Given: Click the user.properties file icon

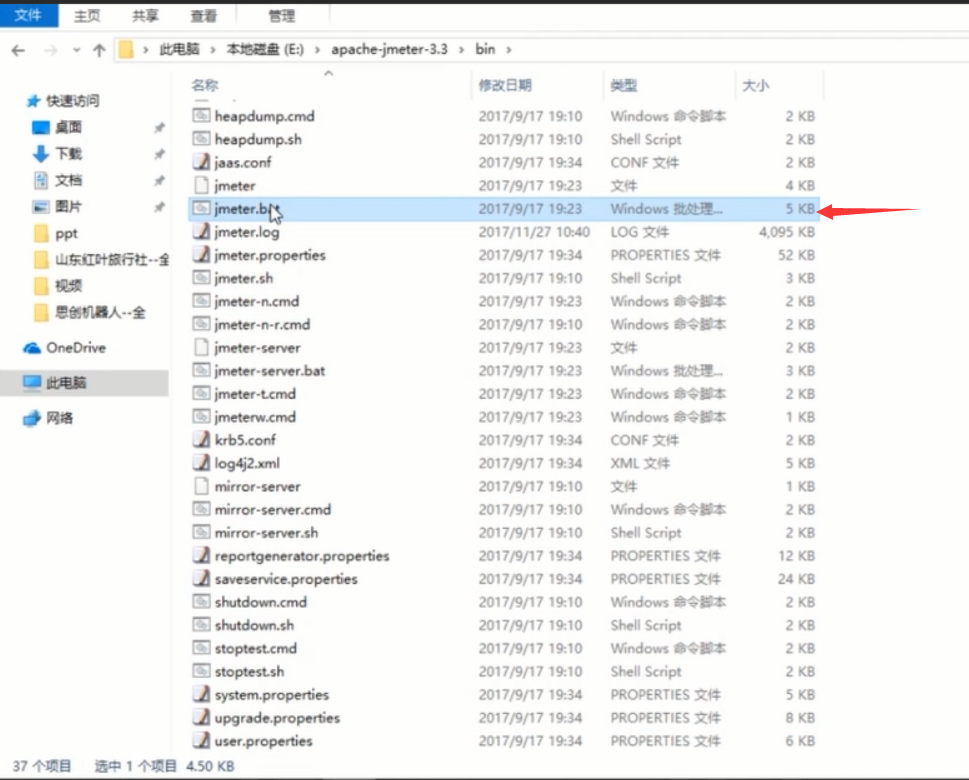Looking at the screenshot, I should point(201,740).
